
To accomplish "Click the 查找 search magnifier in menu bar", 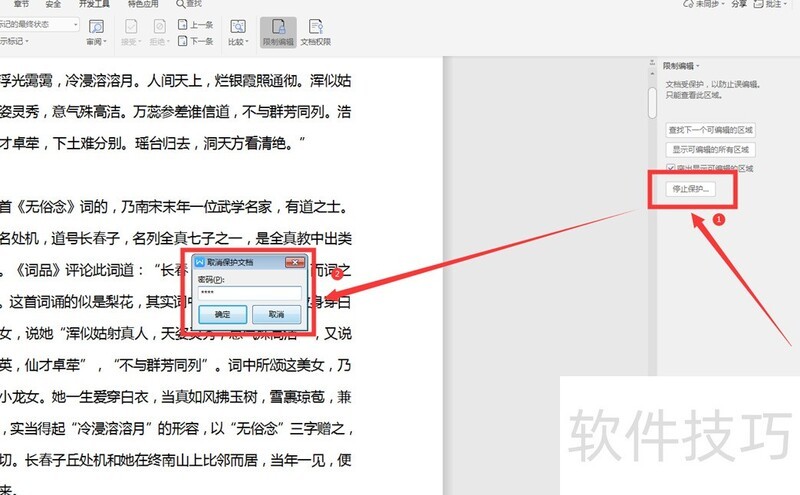I will [x=181, y=4].
